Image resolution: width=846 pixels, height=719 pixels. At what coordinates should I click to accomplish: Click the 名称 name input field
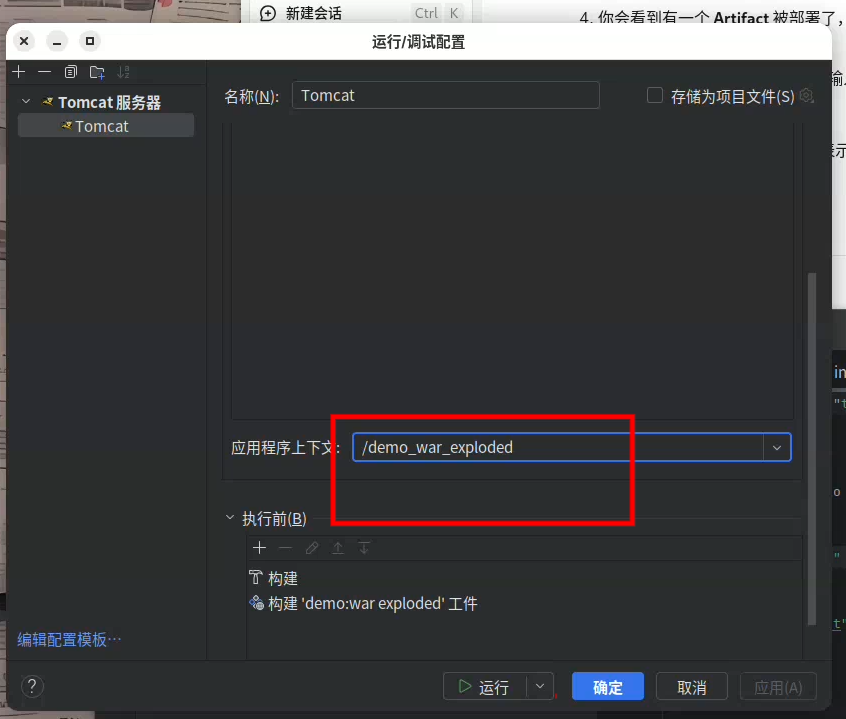[445, 96]
